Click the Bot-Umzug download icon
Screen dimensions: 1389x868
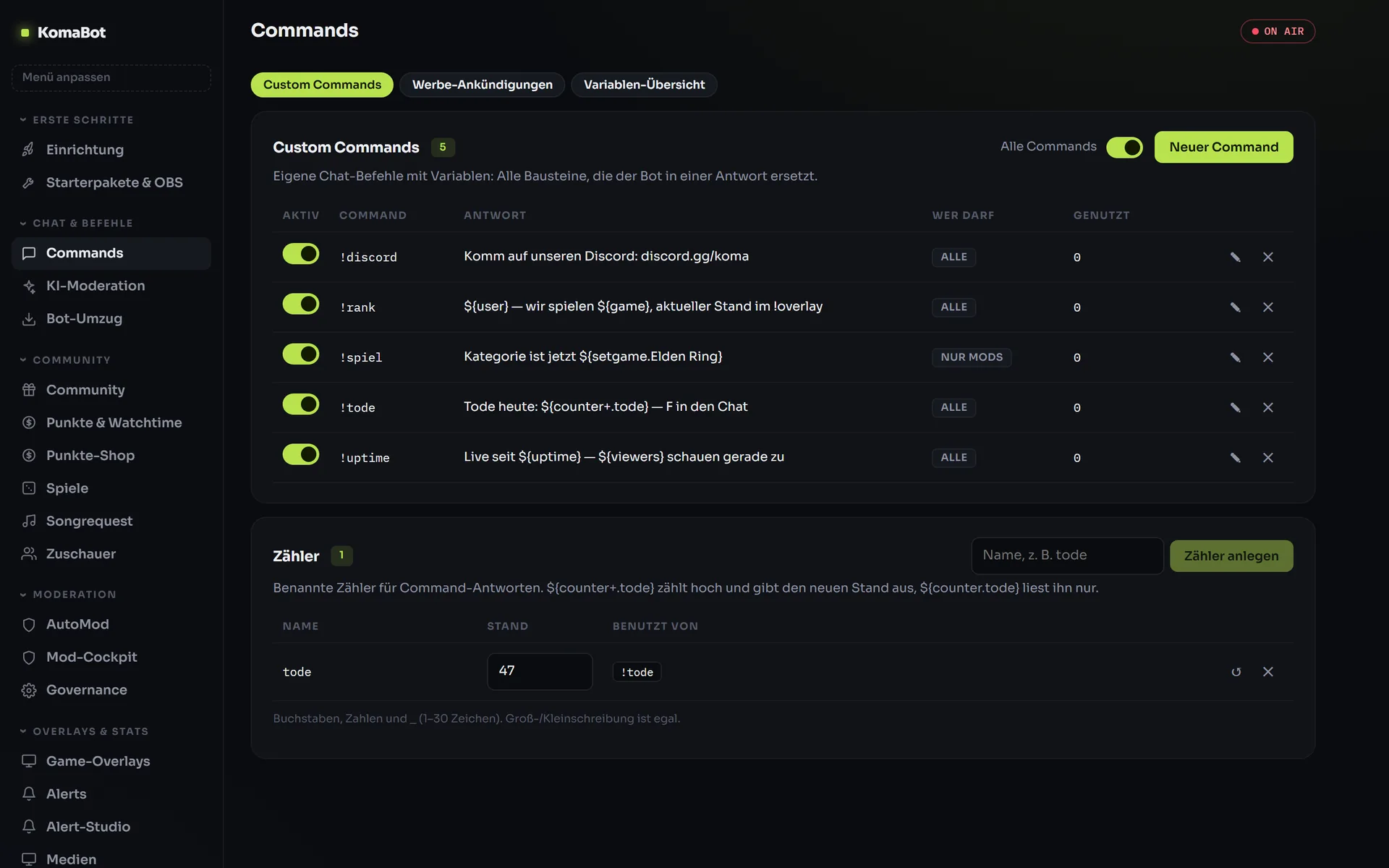pos(28,319)
